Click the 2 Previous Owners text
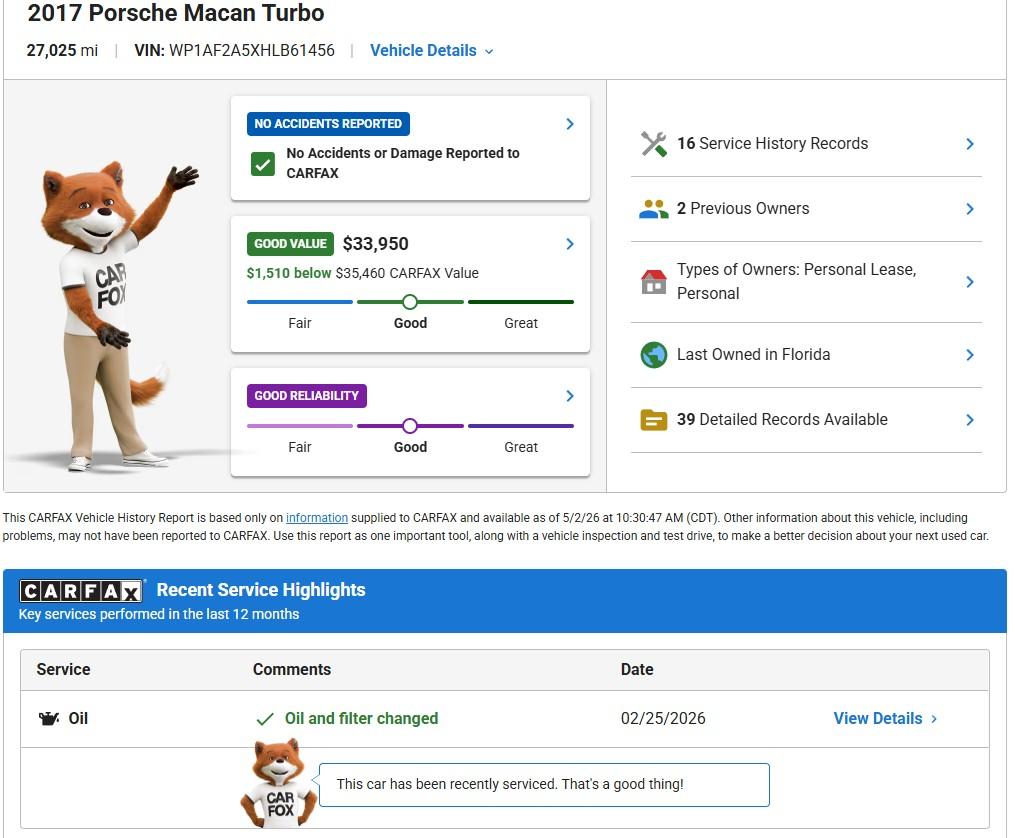The image size is (1015, 838). 743,208
